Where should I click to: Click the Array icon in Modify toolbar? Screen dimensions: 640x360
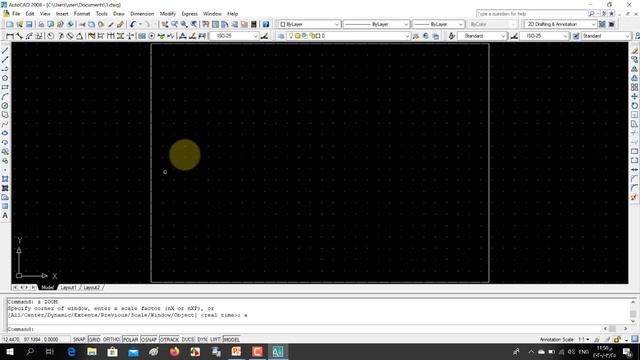coord(634,87)
